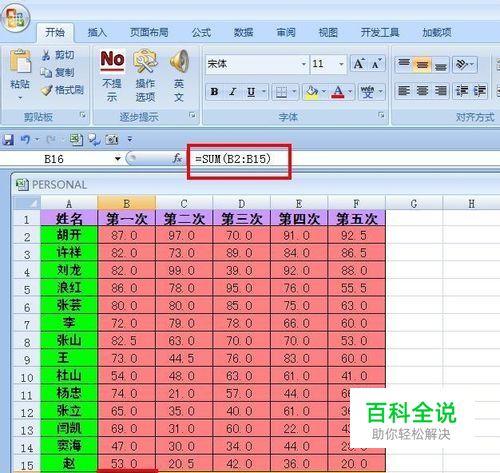Expand the 剪贴板 clipboard dialog launcher
The image size is (500, 473).
[83, 115]
